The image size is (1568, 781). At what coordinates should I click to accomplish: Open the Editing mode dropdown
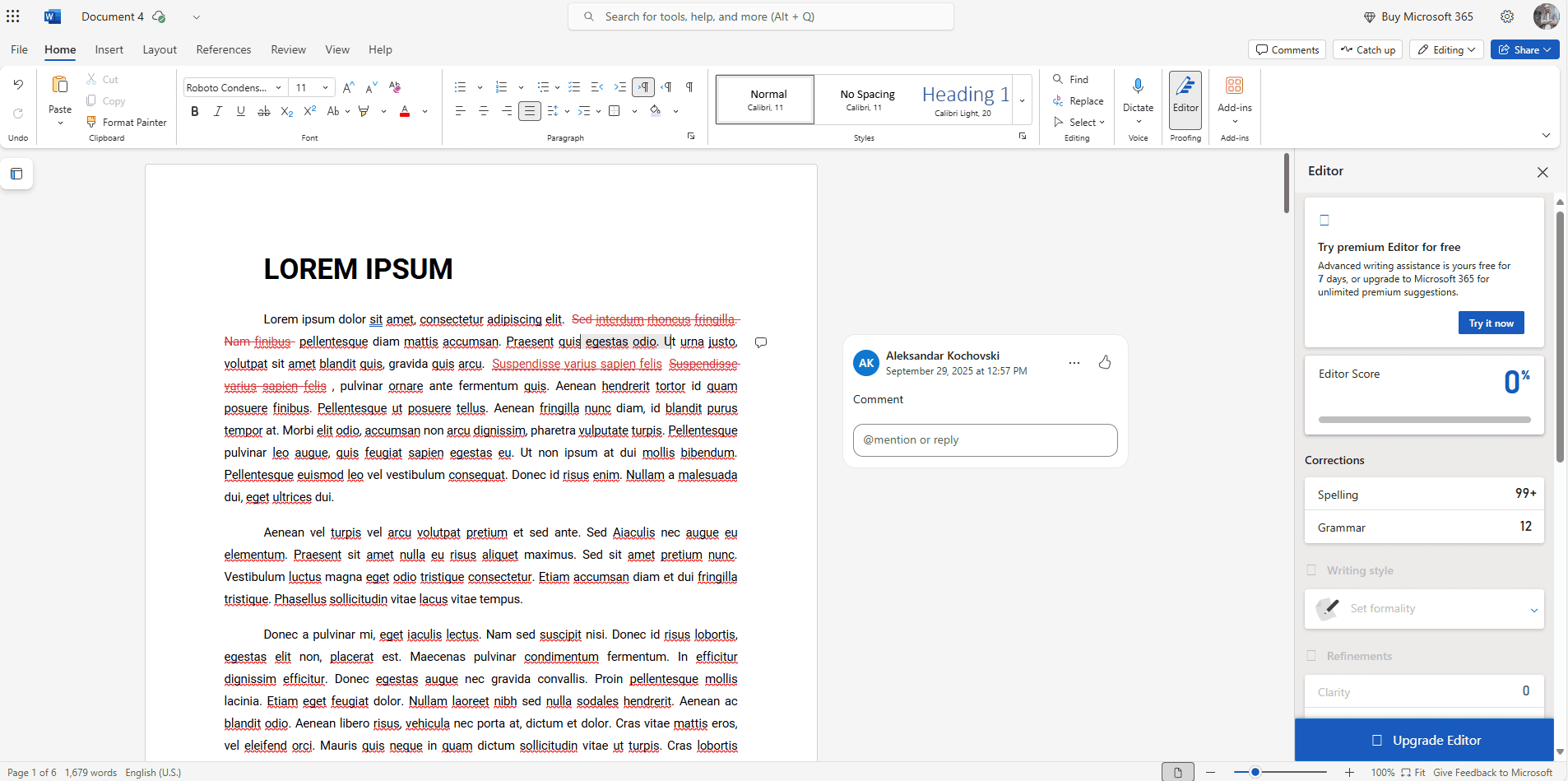pos(1447,49)
